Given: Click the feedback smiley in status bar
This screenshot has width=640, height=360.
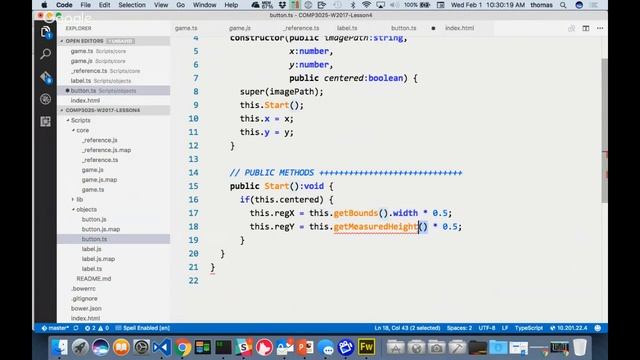Looking at the screenshot, I should (598, 328).
